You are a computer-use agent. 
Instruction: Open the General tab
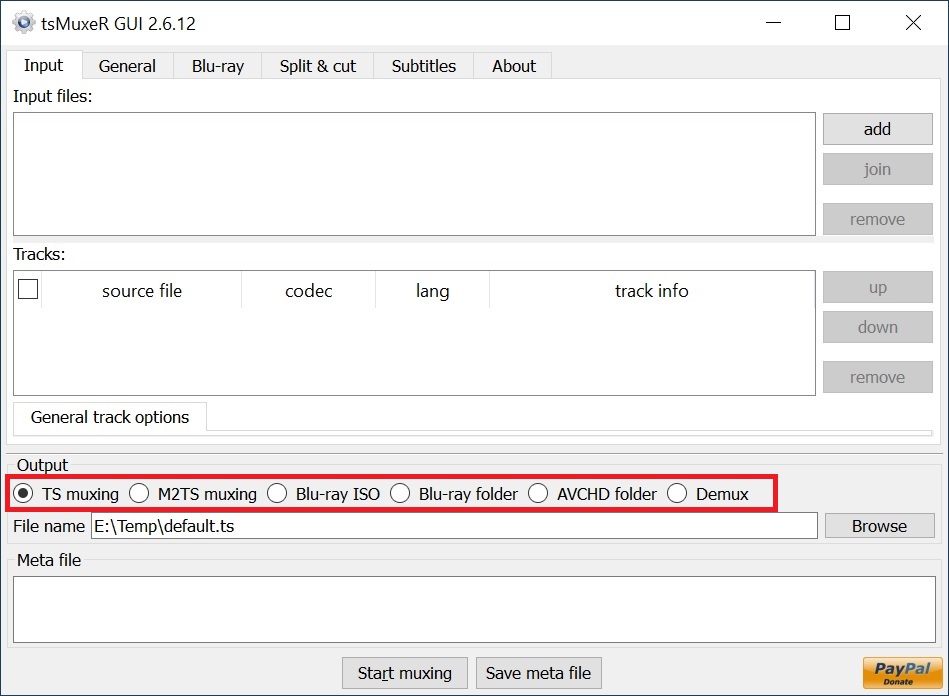point(127,66)
